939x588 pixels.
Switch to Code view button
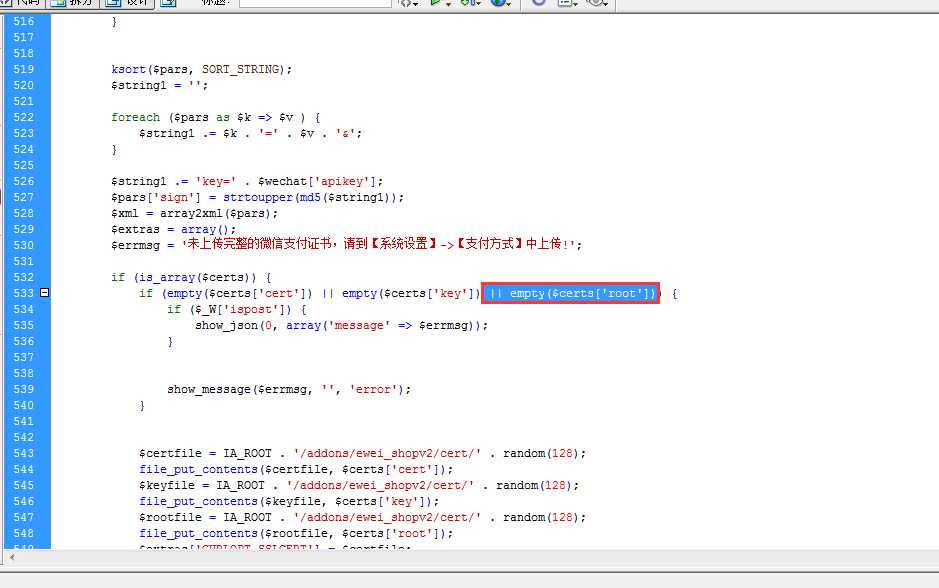click(x=22, y=3)
